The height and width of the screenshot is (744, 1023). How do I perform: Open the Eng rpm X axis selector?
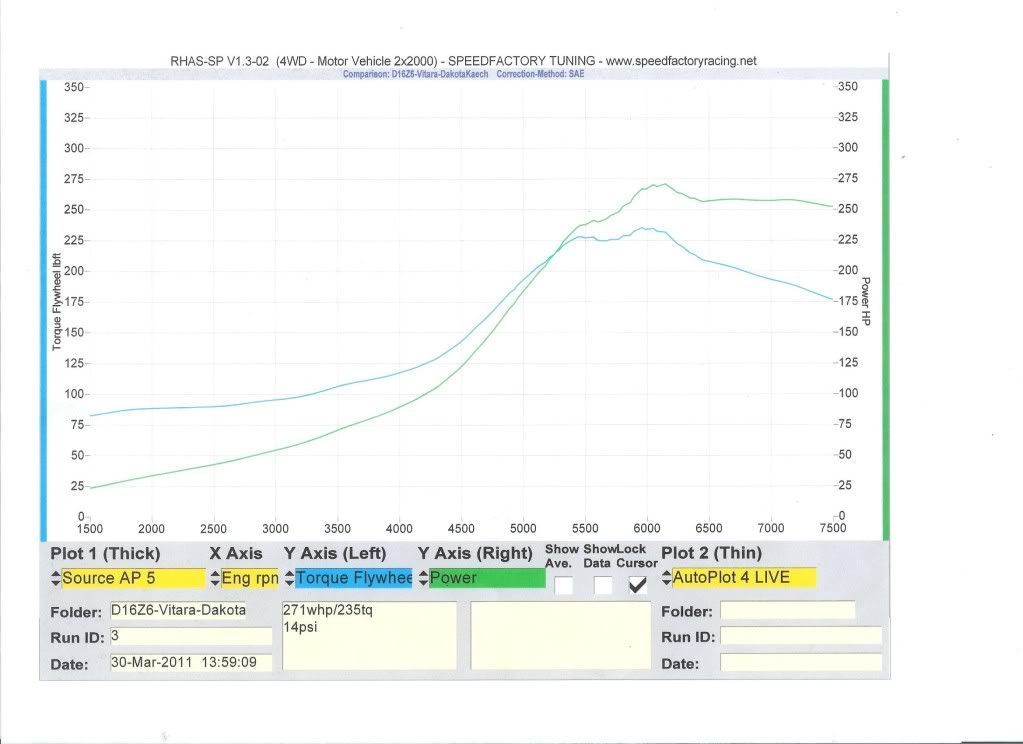tap(248, 578)
